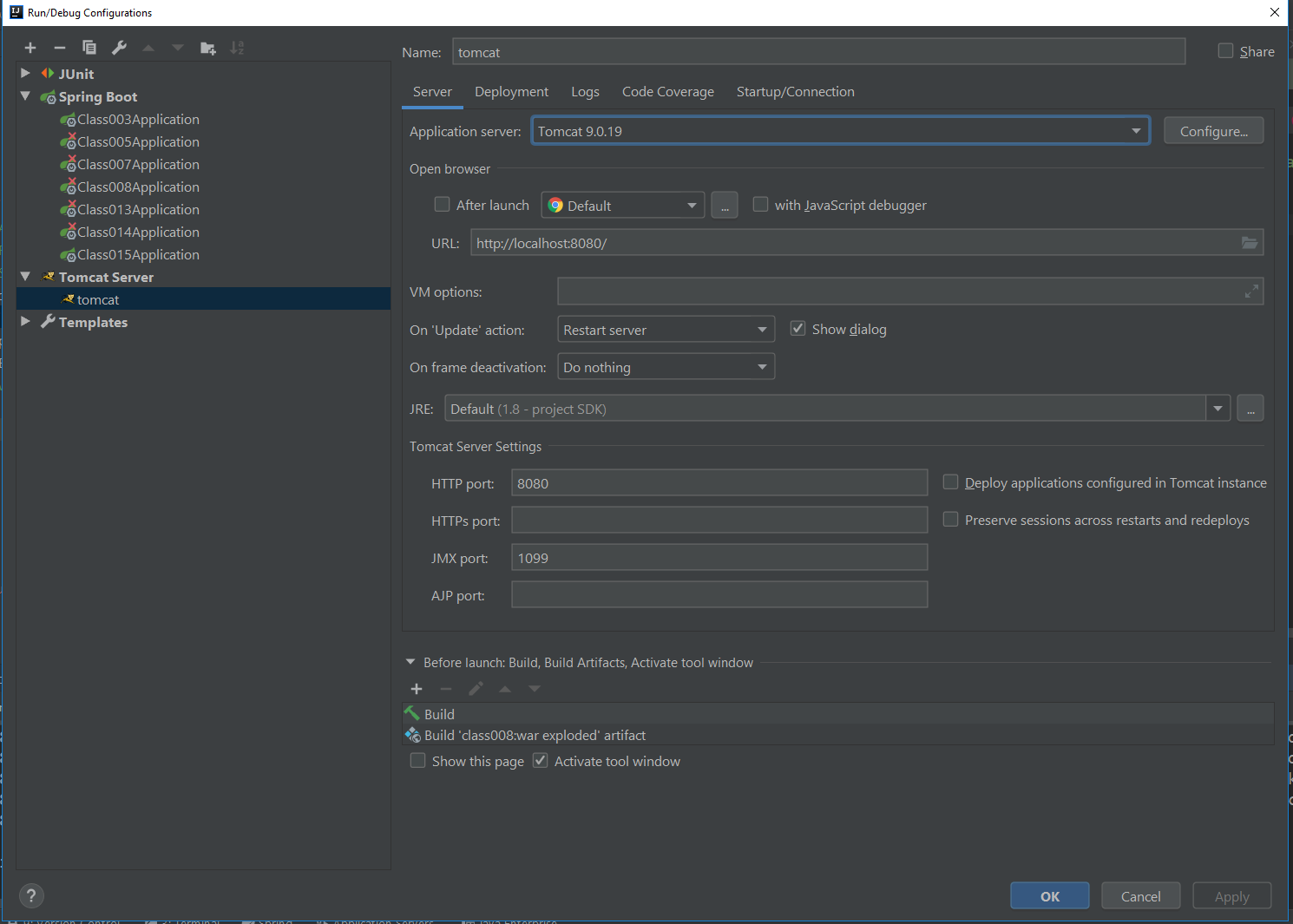
Task: Create new folder icon in toolbar
Action: point(208,48)
